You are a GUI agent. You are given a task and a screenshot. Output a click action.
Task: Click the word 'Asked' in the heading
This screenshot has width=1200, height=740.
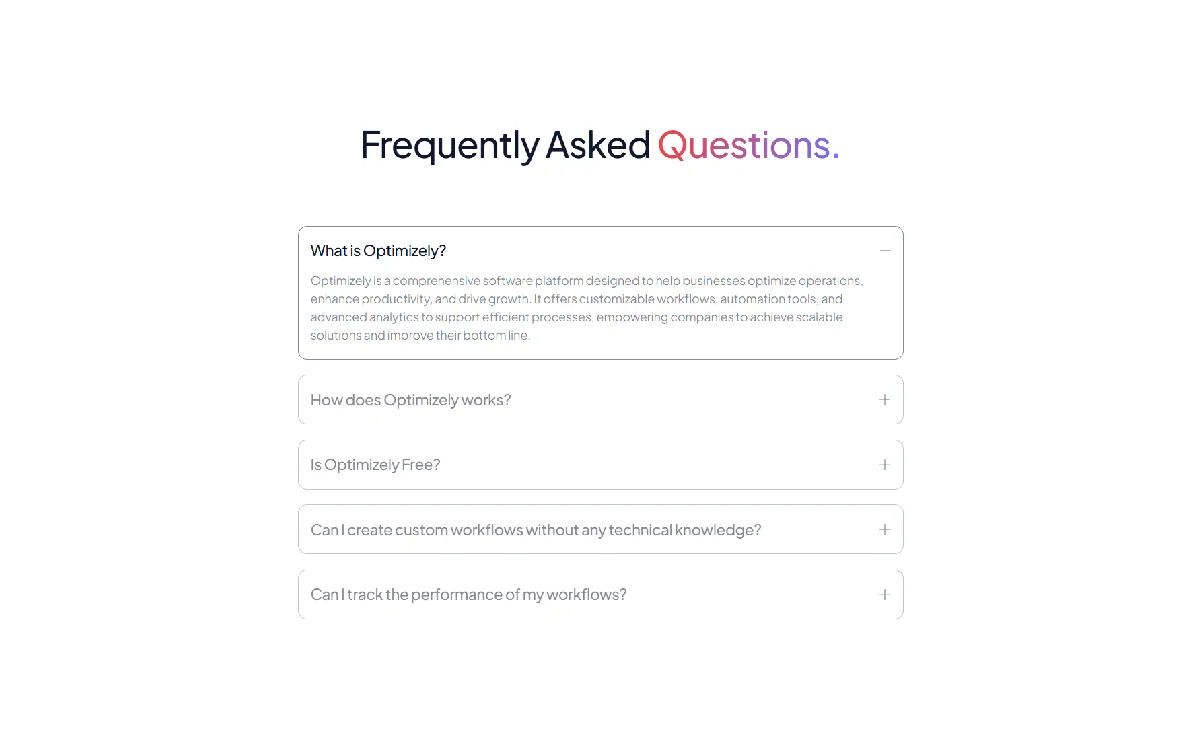click(x=597, y=146)
